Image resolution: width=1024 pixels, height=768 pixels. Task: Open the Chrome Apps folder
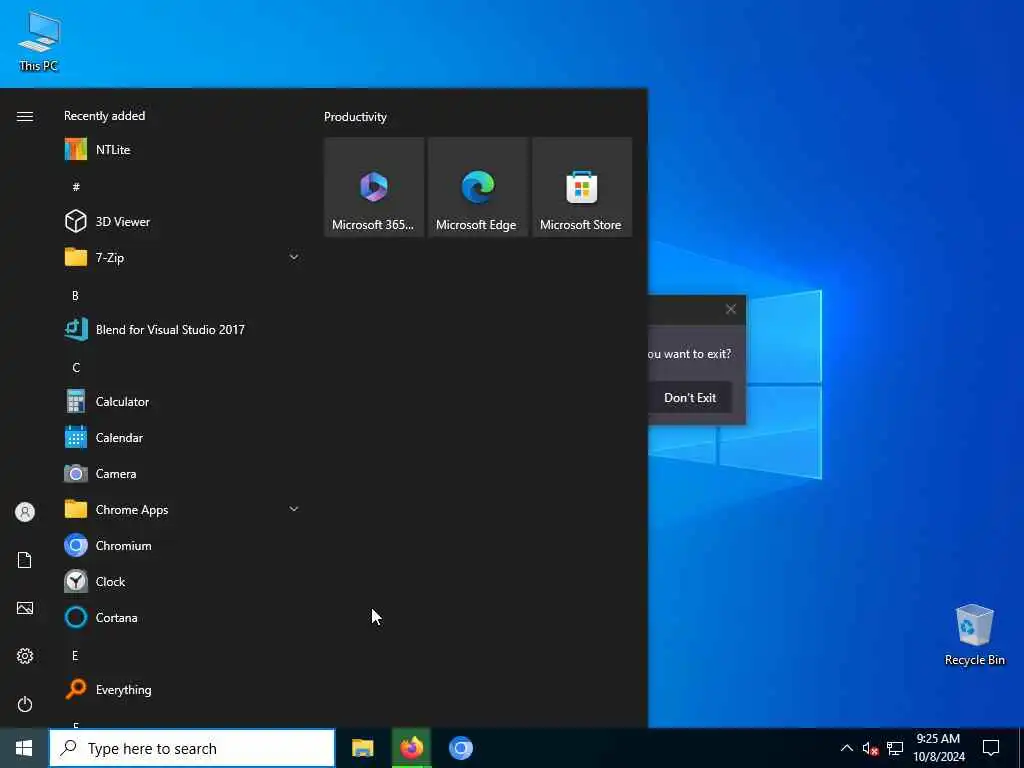(x=182, y=509)
